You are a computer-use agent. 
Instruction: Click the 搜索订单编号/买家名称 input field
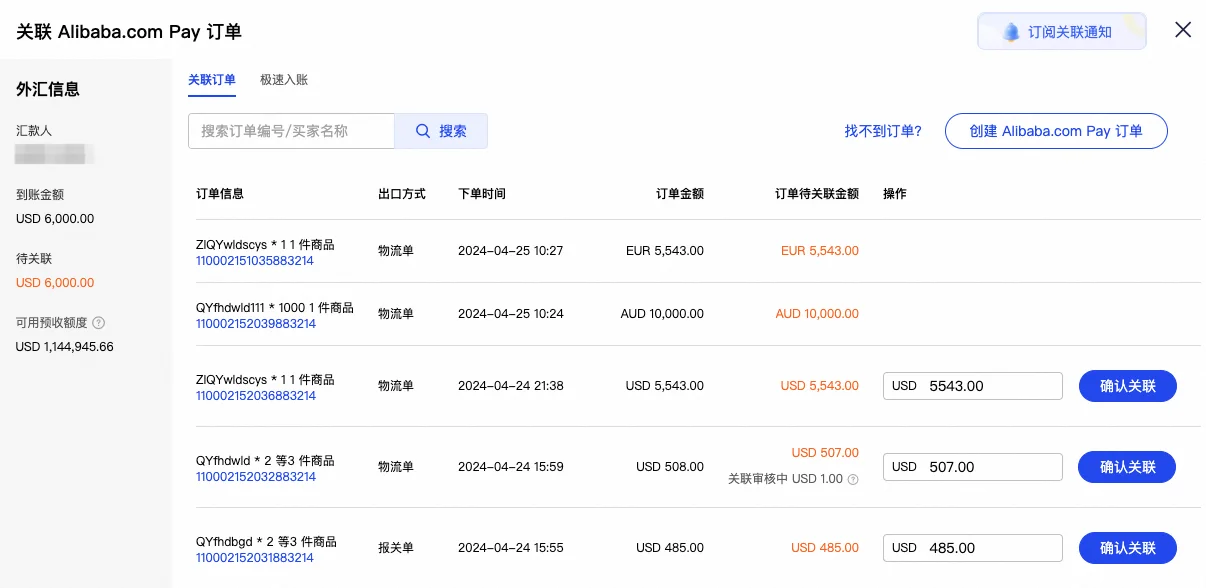[x=291, y=131]
